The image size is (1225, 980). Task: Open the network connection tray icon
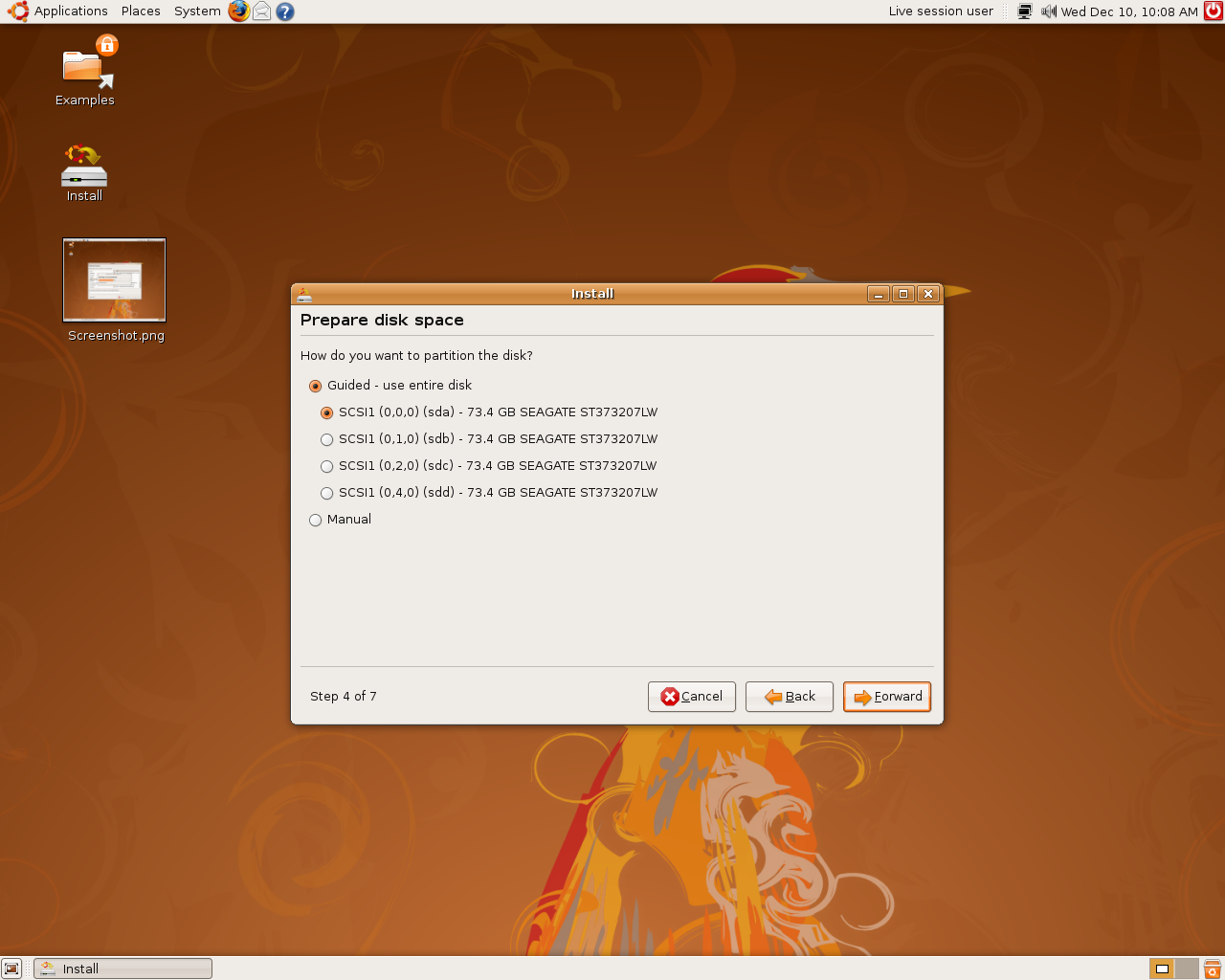(1024, 11)
